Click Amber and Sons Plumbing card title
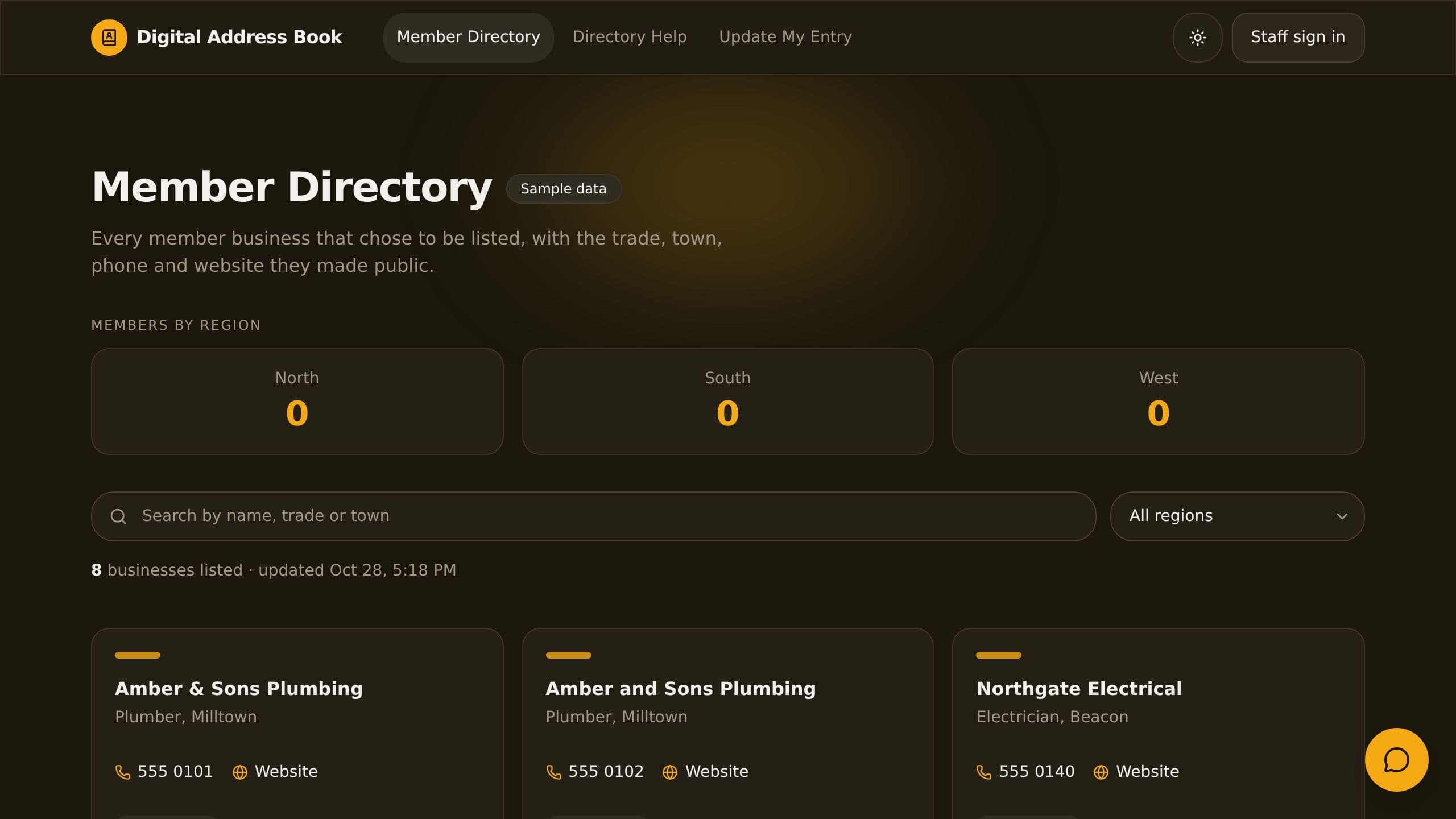This screenshot has width=1456, height=819. (x=680, y=689)
